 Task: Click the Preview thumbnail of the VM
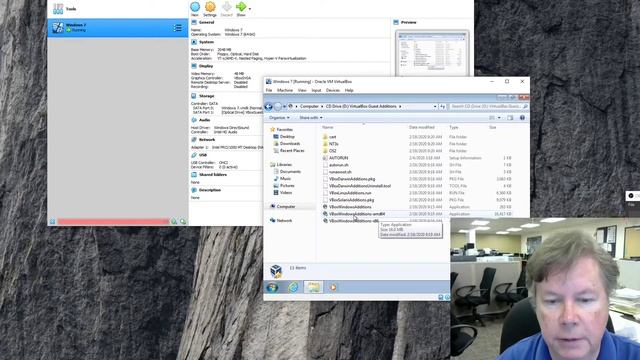click(x=432, y=53)
